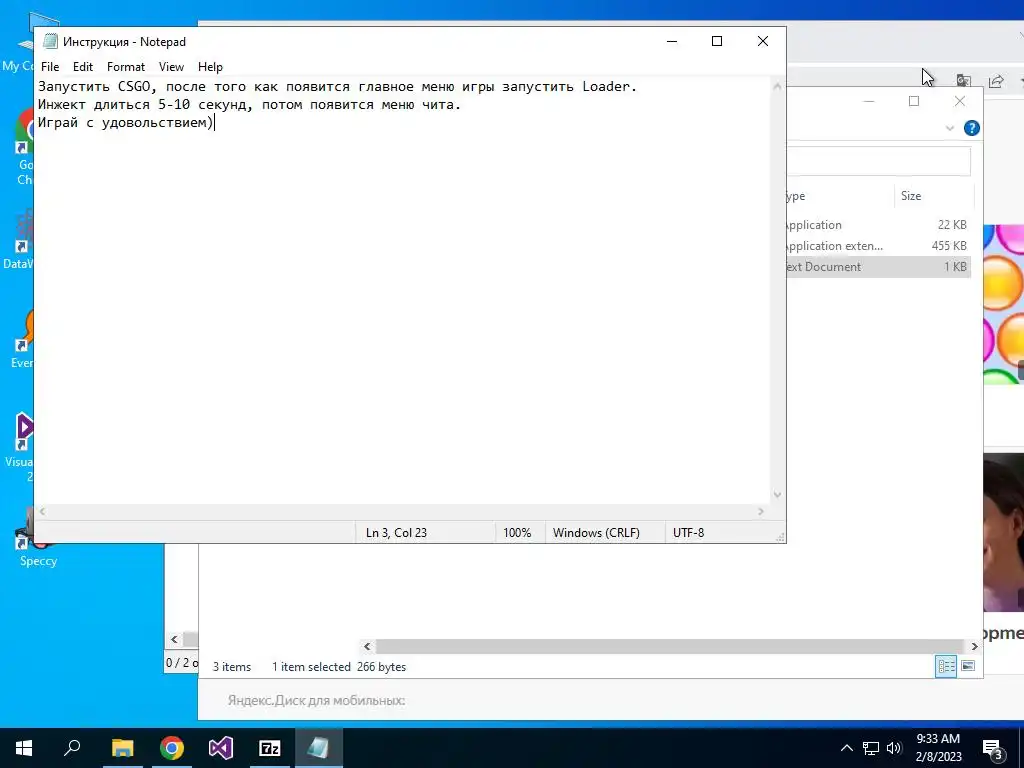
Task: Click the volume speaker tray icon
Action: tap(894, 748)
